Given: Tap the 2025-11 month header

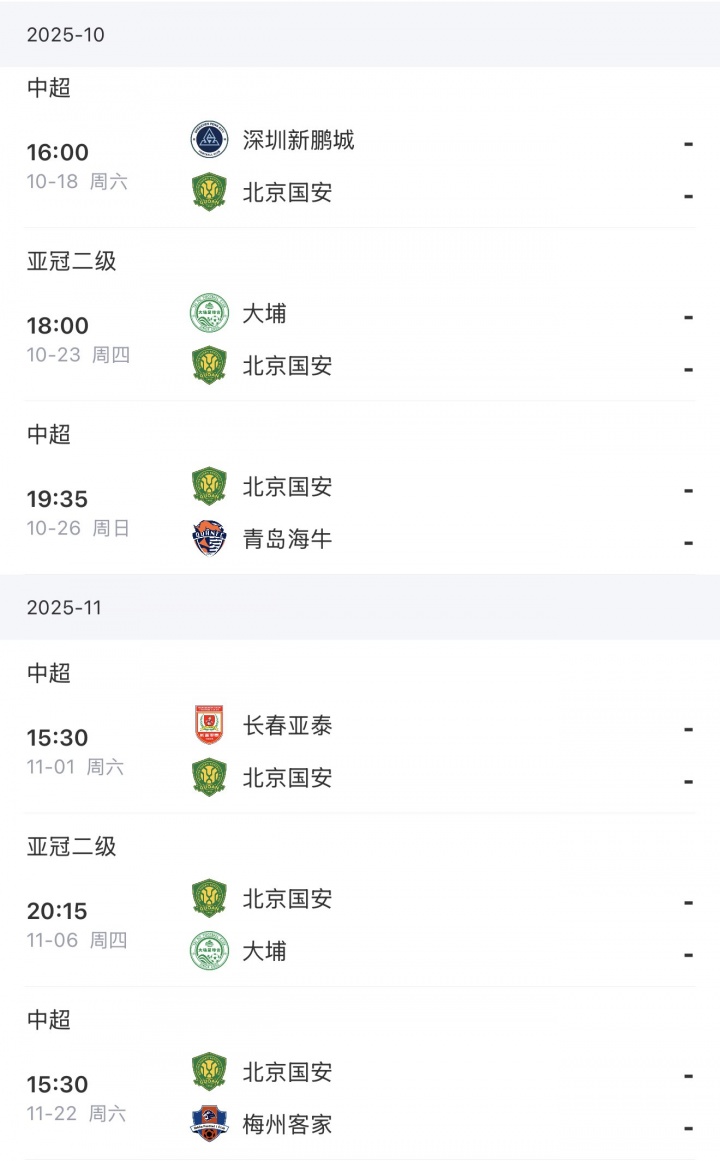Looking at the screenshot, I should 64,608.
